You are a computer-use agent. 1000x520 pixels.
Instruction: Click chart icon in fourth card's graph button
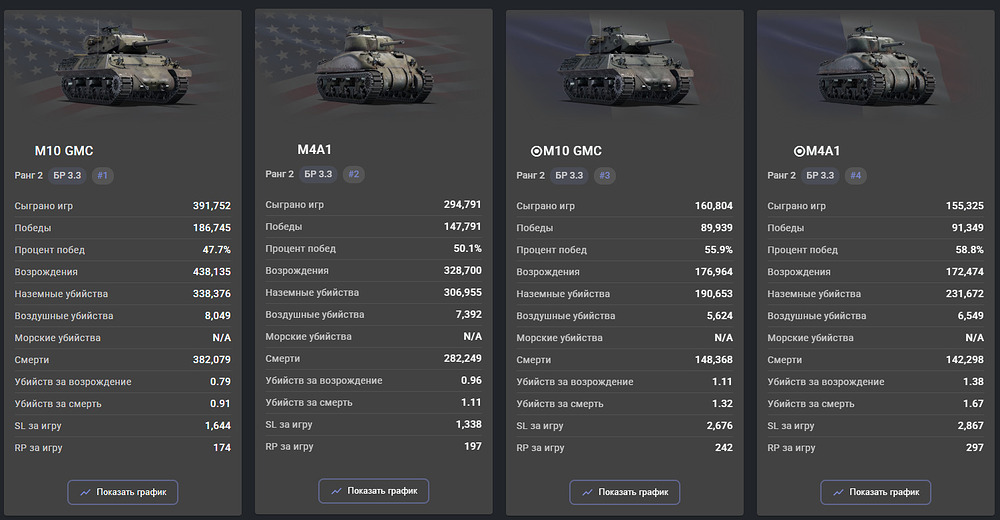tap(839, 492)
